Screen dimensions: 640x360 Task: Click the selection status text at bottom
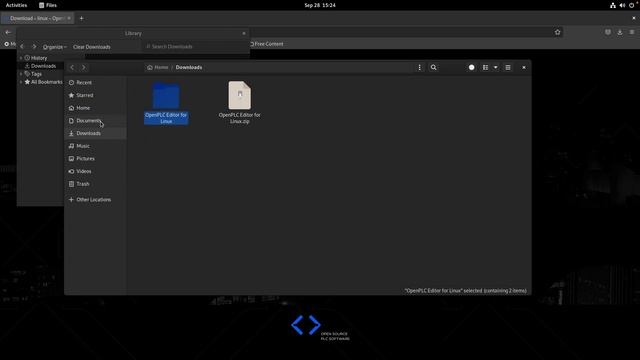[466, 291]
